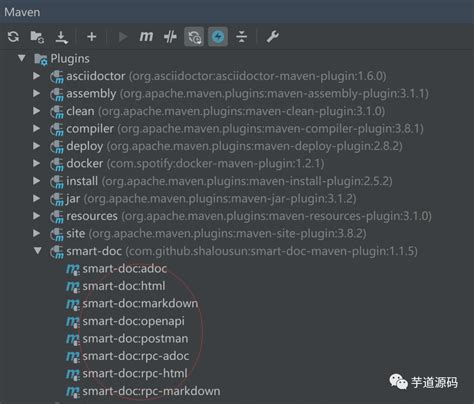The image size is (474, 404).
Task: Expand the jar plugin node
Action: [37, 198]
